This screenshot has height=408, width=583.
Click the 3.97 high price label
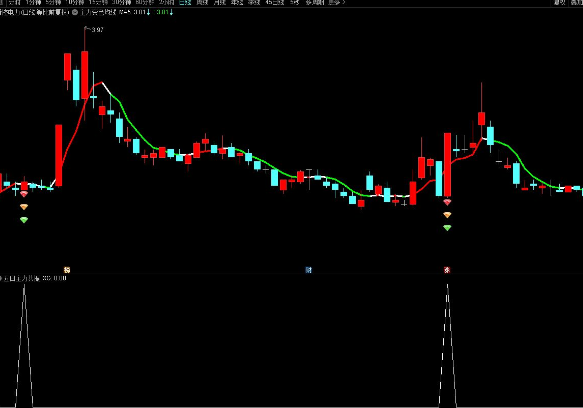[x=97, y=30]
